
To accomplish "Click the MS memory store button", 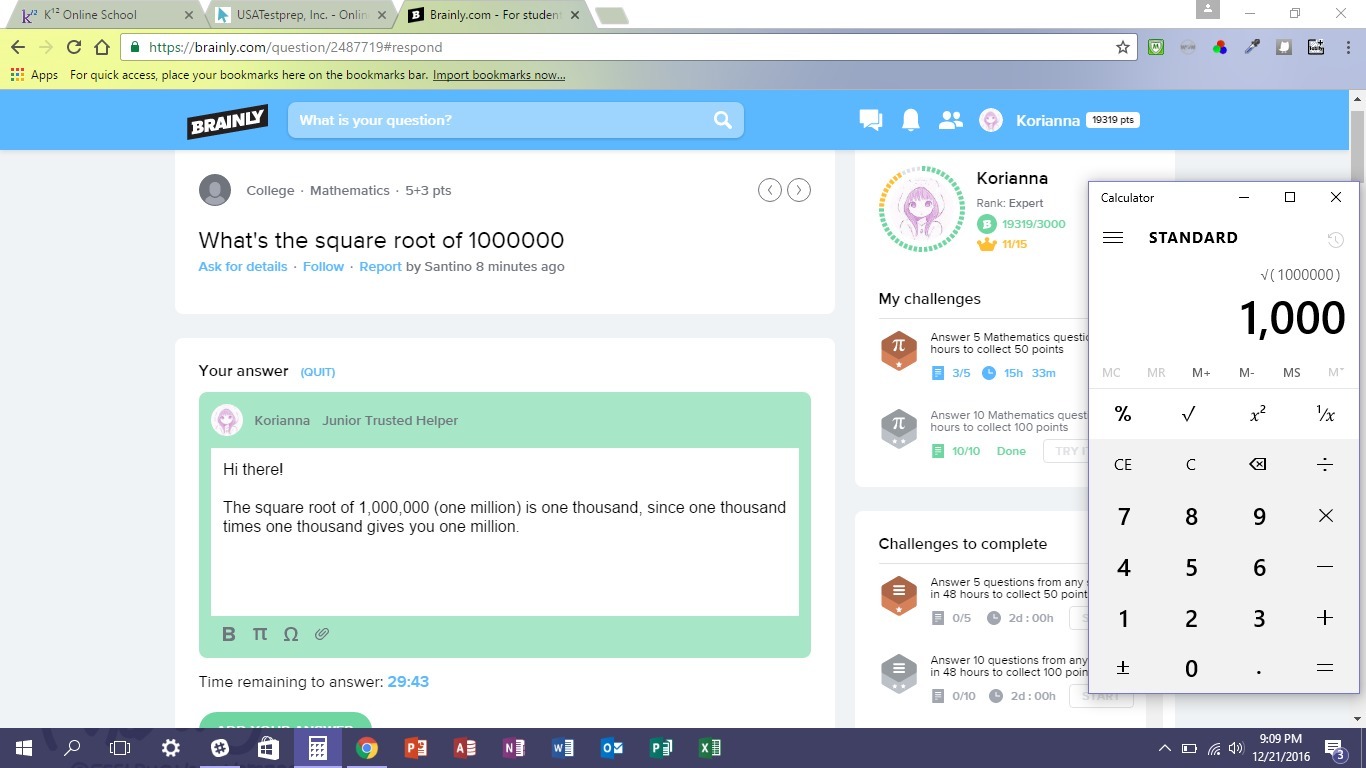I will pyautogui.click(x=1291, y=373).
